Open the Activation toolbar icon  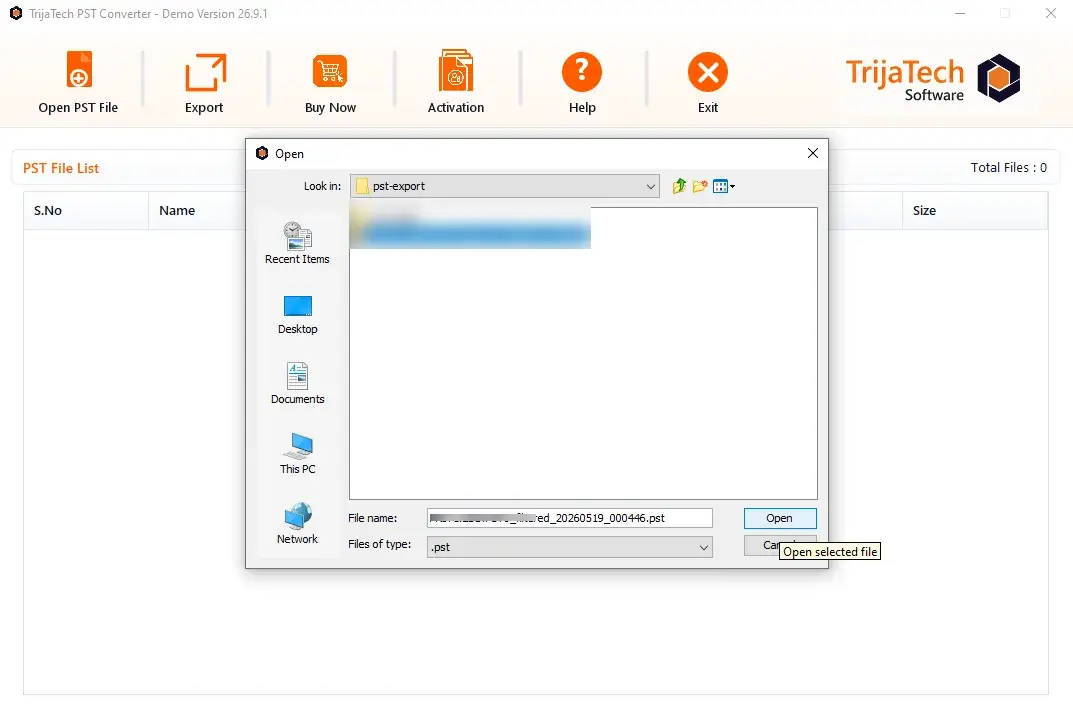(456, 70)
